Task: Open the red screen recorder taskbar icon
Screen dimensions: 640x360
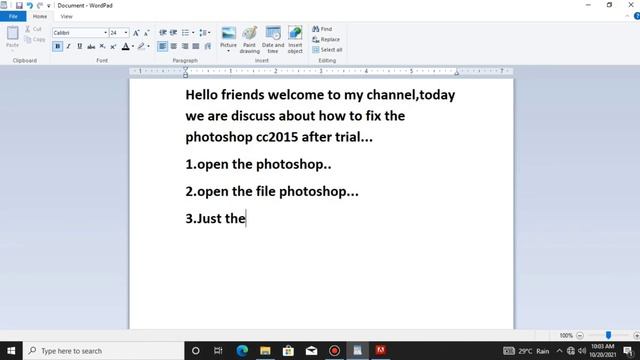Action: 334,351
